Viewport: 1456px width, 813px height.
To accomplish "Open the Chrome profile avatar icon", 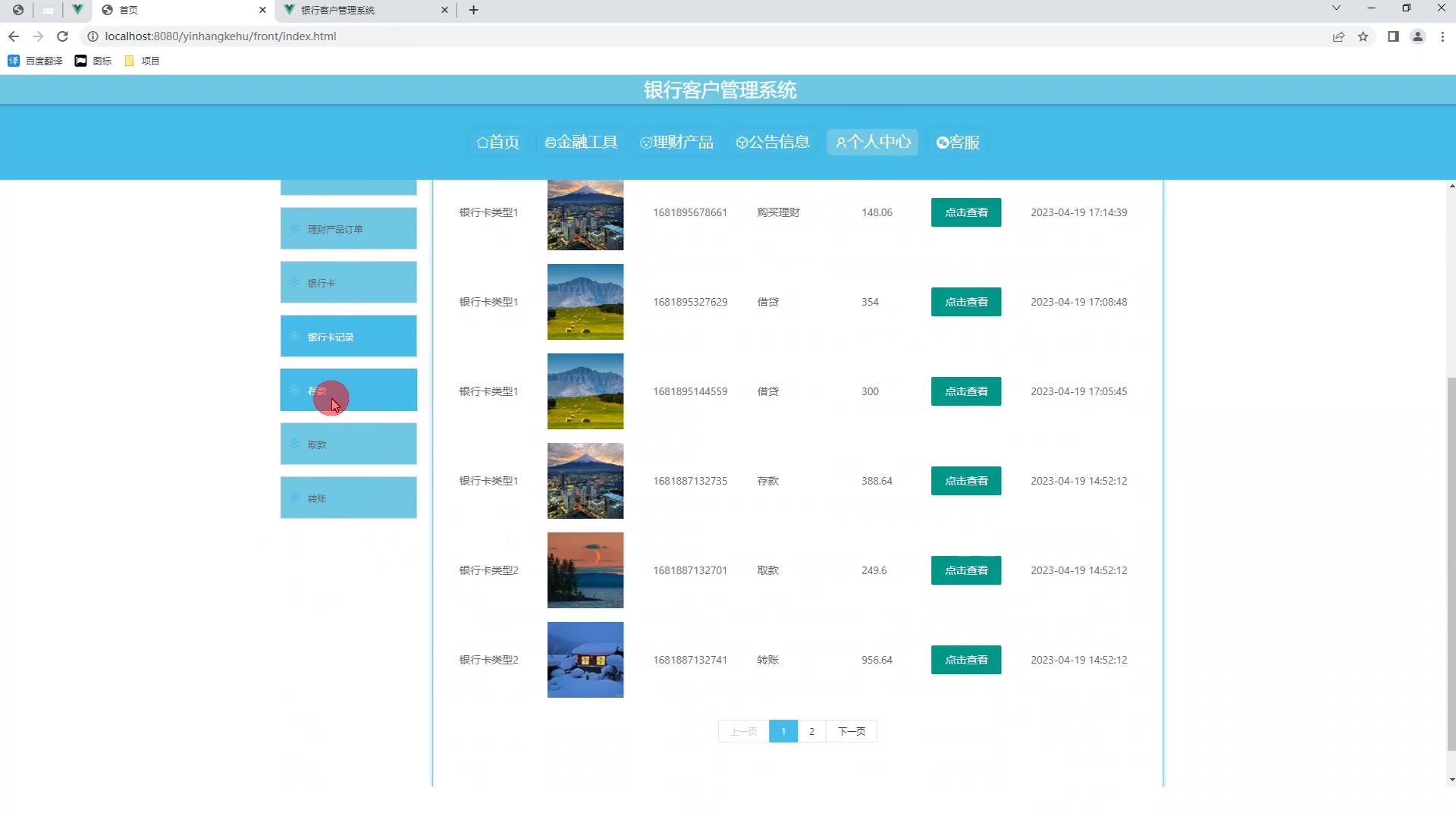I will 1417,36.
